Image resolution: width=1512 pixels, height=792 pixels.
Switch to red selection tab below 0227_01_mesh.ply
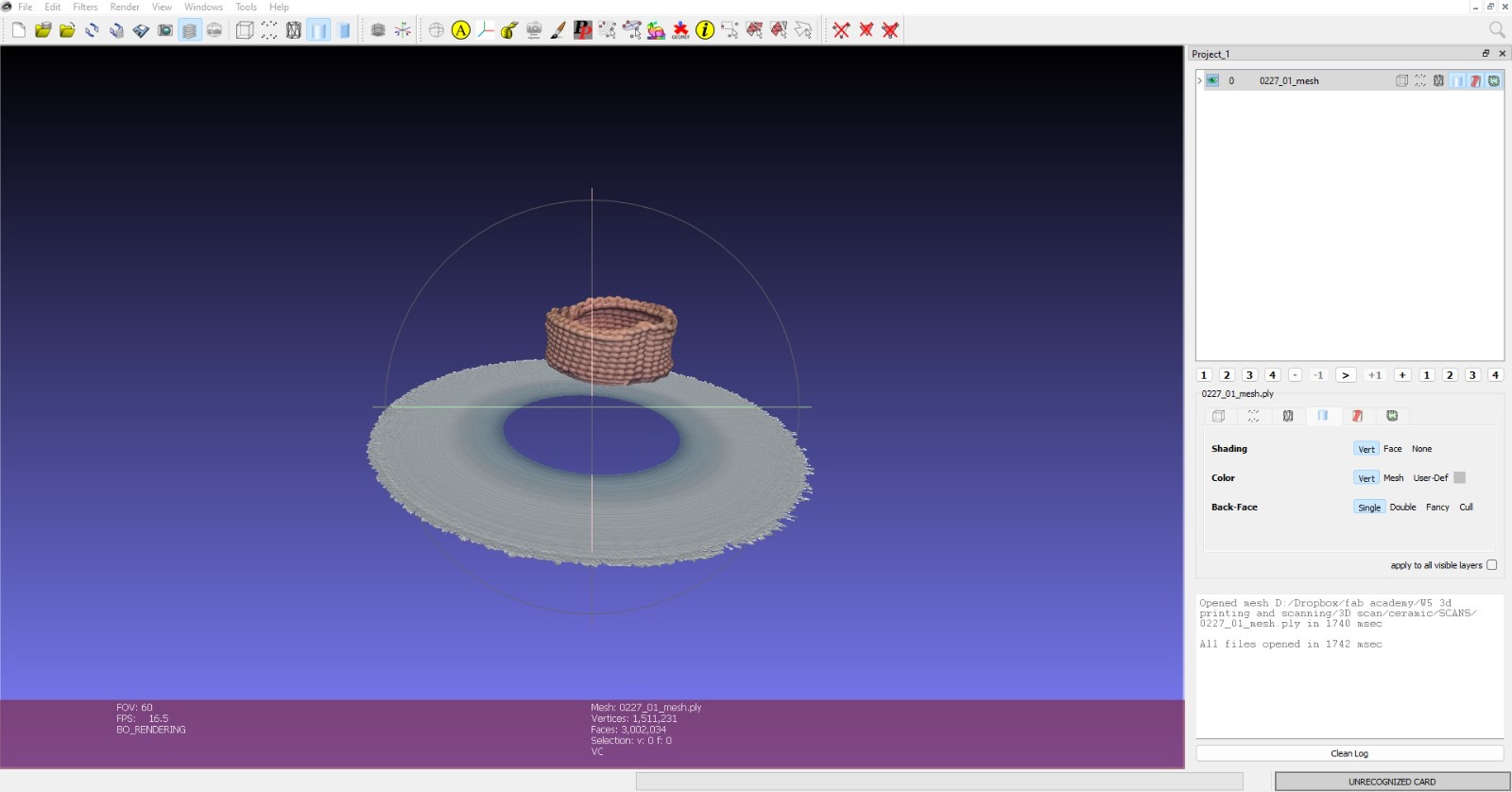(x=1357, y=416)
